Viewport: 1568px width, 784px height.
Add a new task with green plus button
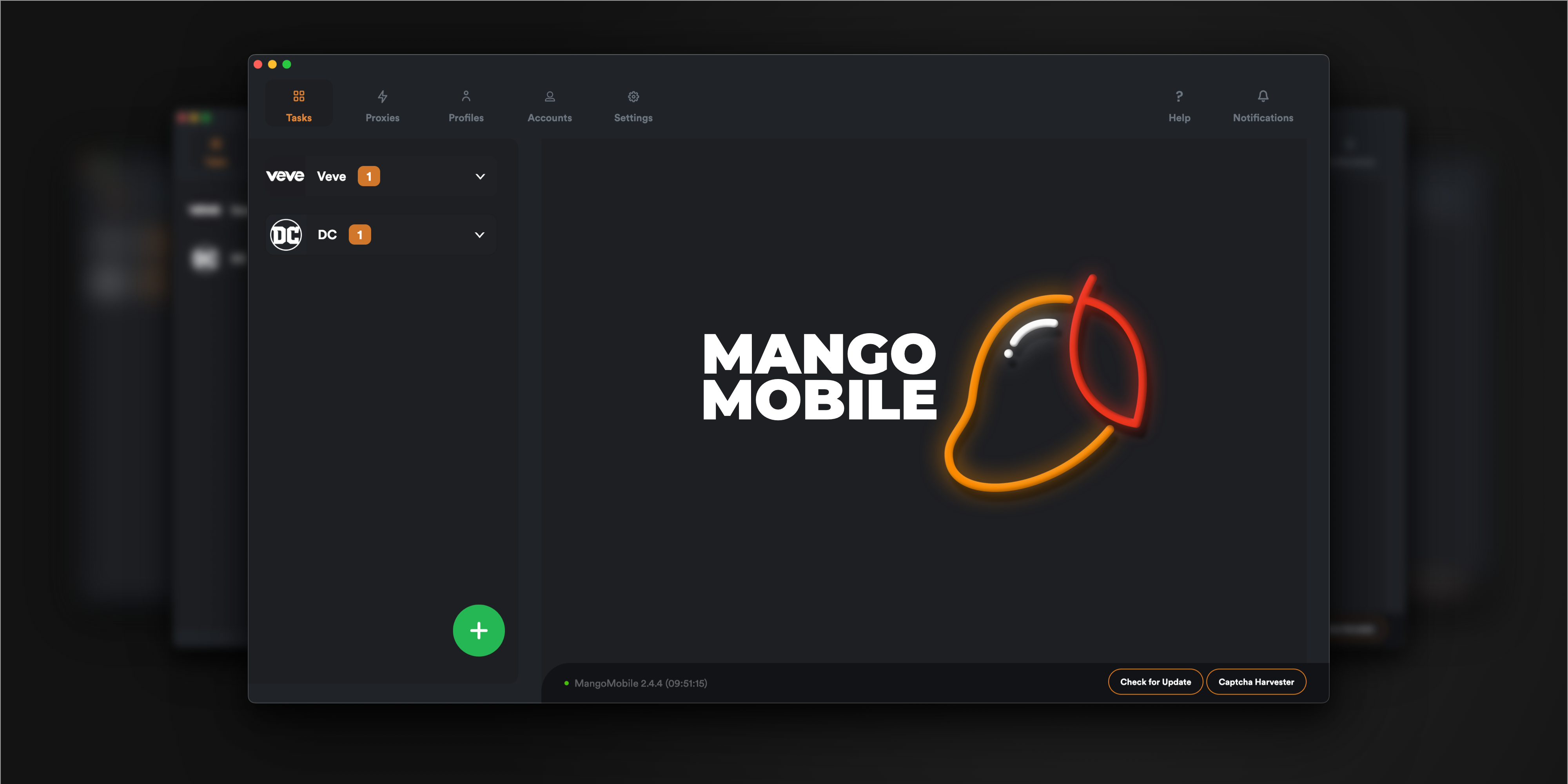(479, 631)
